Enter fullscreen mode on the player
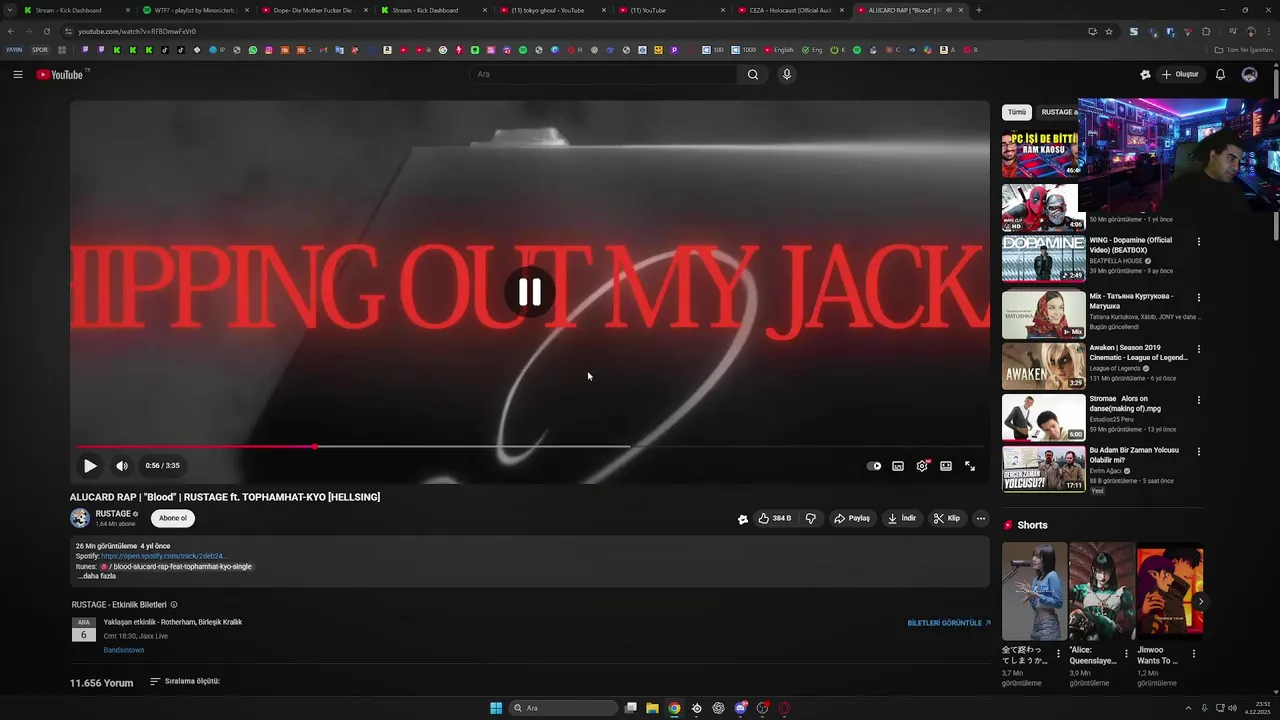This screenshot has height=720, width=1280. 970,466
